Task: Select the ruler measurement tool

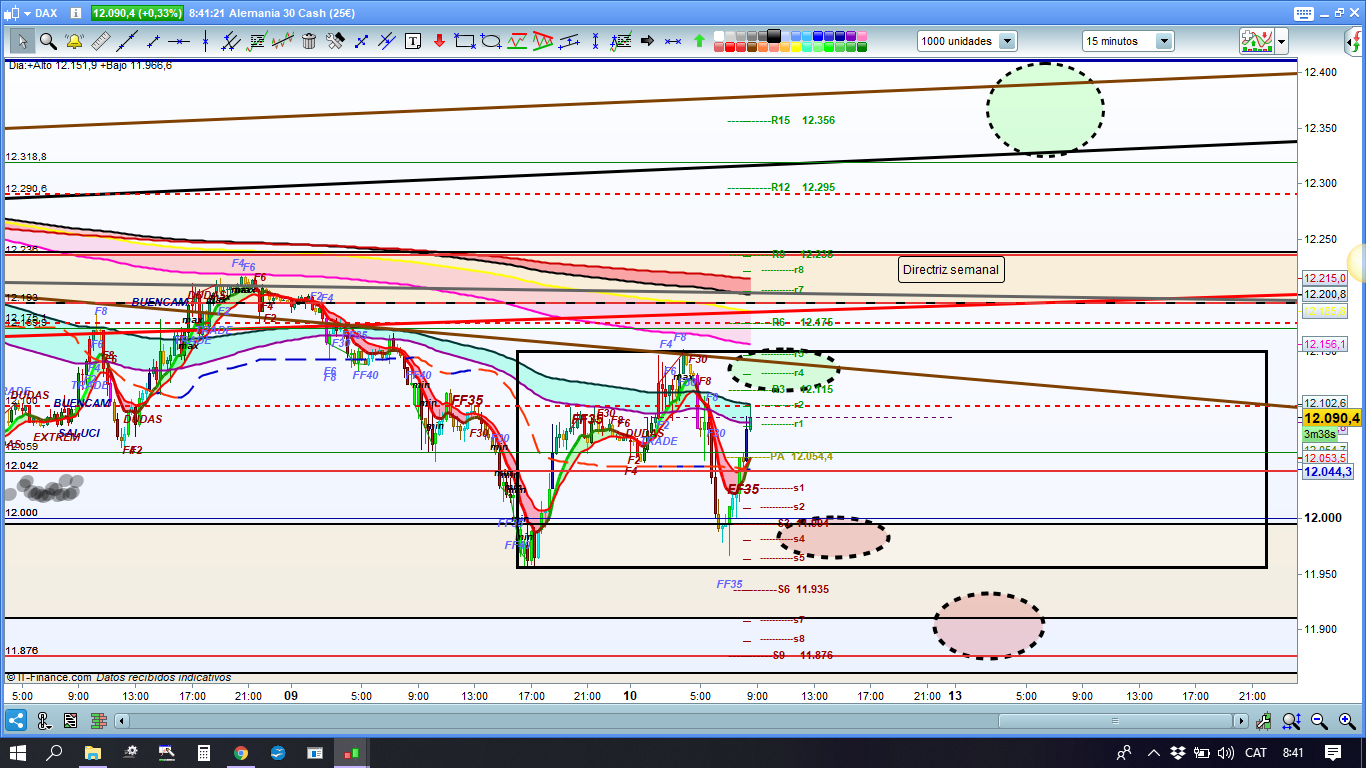Action: pyautogui.click(x=100, y=41)
